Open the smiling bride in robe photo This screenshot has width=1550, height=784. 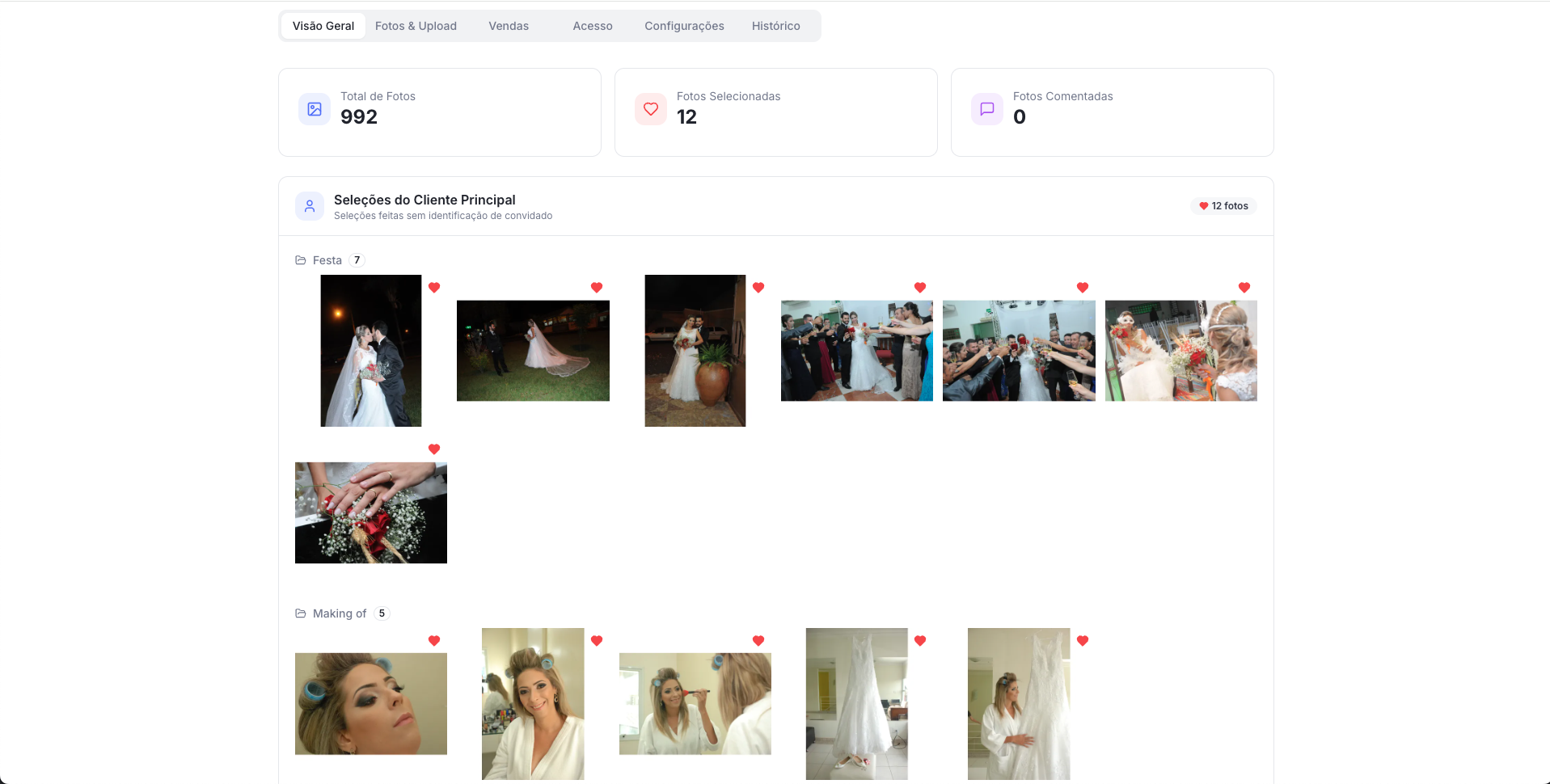point(533,704)
